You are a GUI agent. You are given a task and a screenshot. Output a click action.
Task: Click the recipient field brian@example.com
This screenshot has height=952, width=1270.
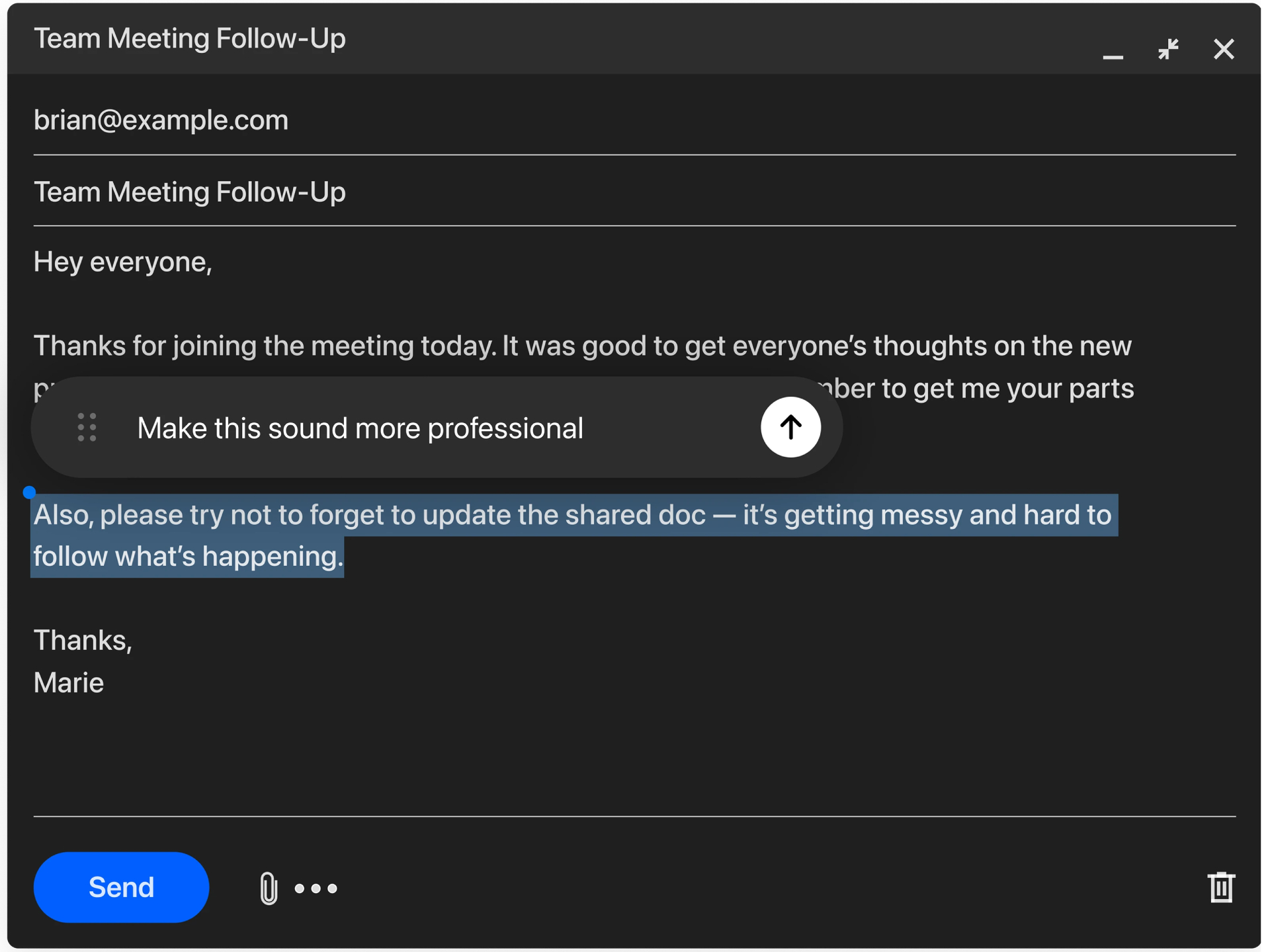click(161, 120)
